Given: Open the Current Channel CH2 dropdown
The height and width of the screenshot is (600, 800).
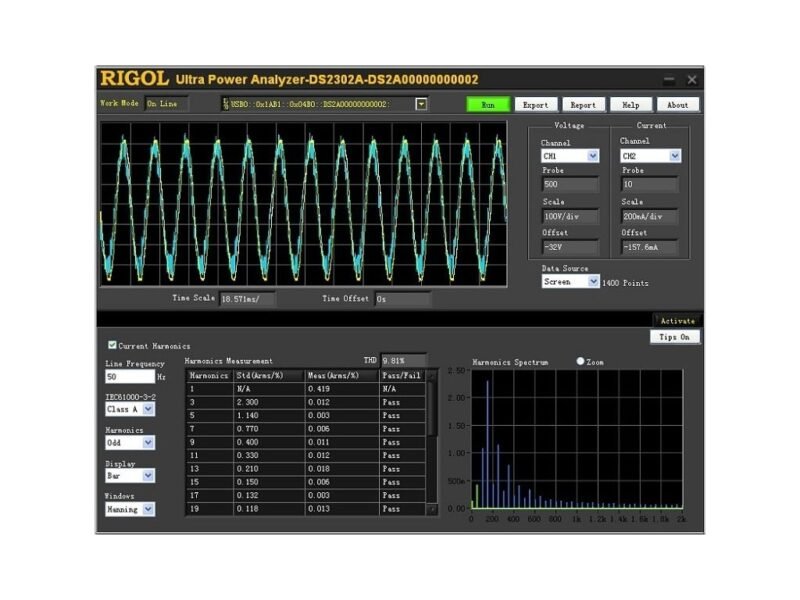Looking at the screenshot, I should 674,156.
